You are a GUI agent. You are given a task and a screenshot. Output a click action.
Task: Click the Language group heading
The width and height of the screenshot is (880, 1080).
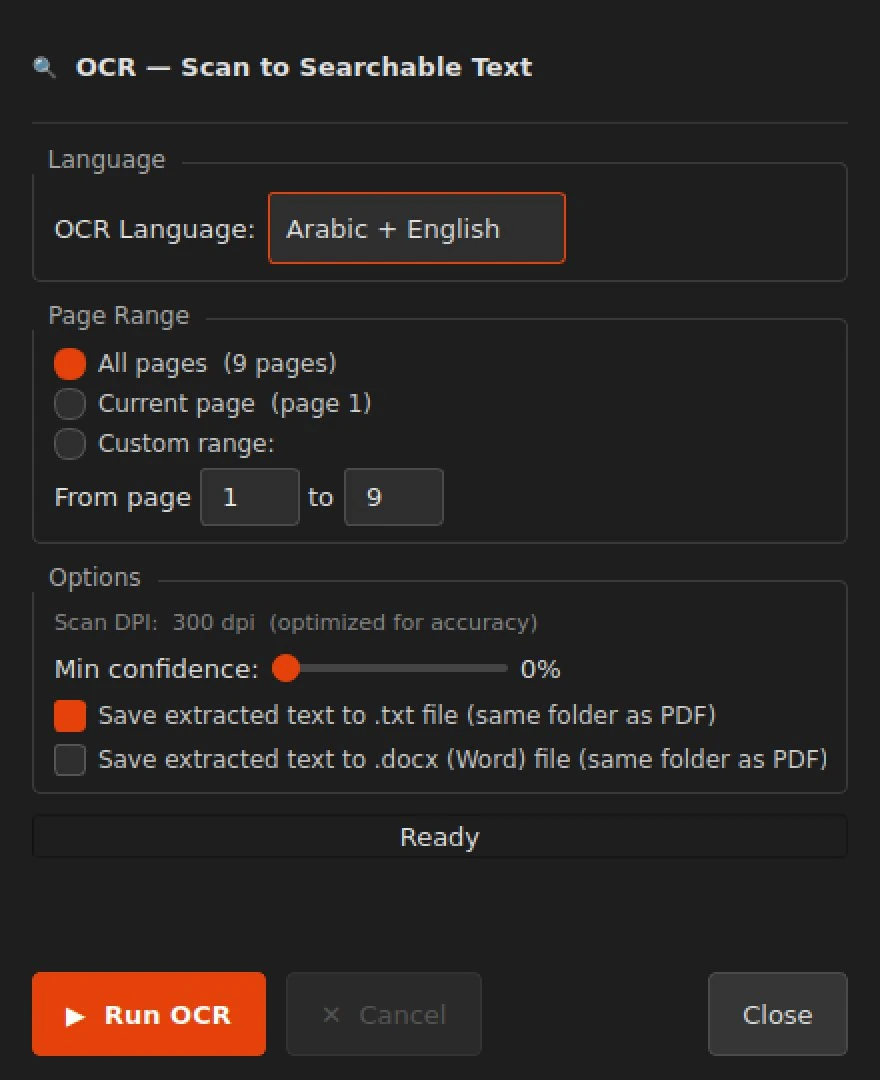107,160
